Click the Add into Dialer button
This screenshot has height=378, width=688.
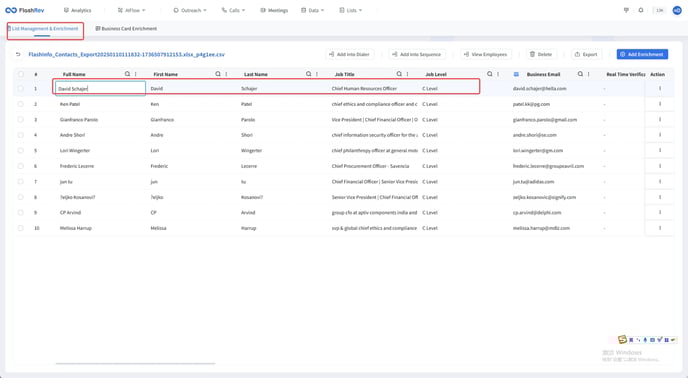[349, 54]
